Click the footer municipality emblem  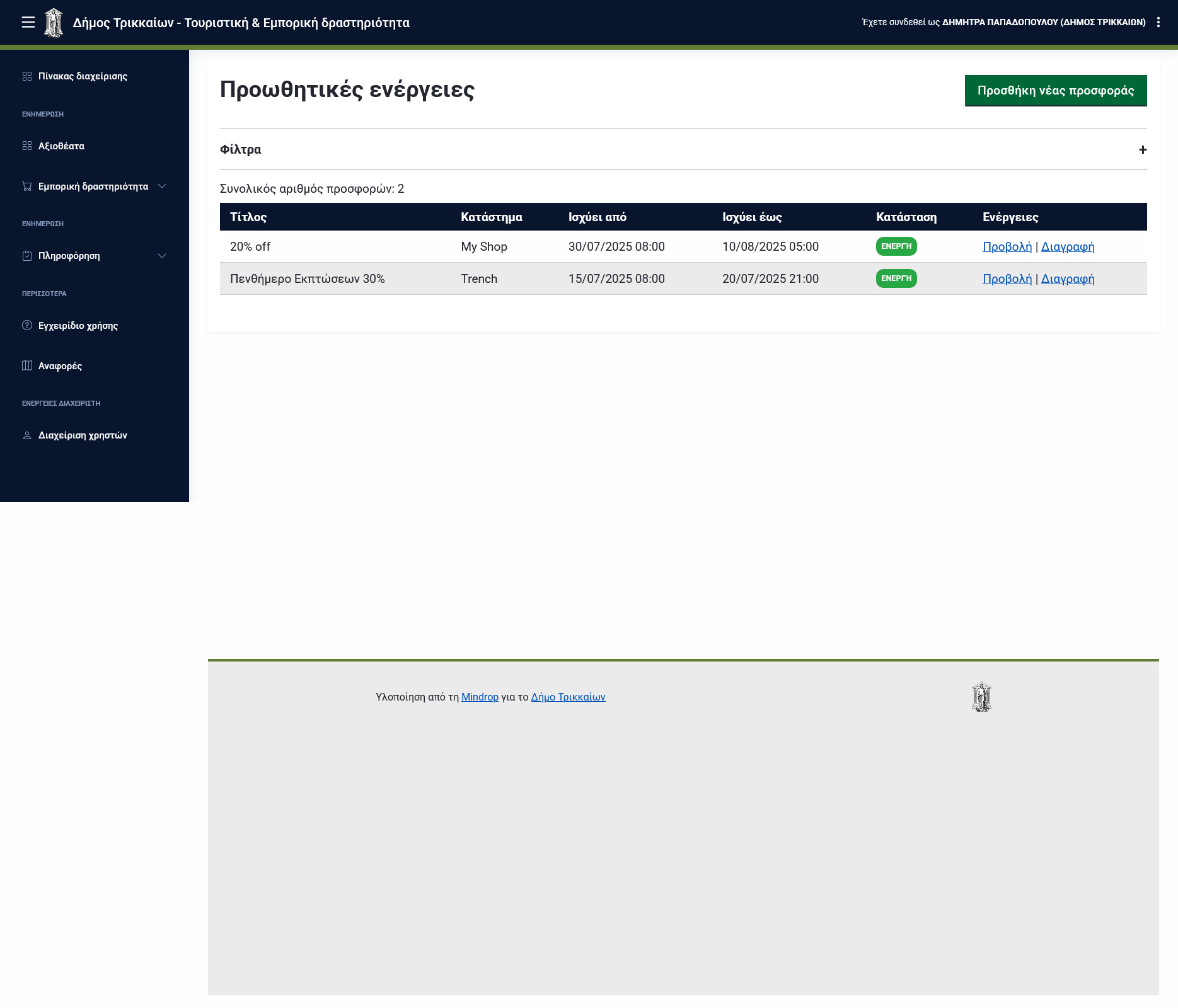click(981, 697)
